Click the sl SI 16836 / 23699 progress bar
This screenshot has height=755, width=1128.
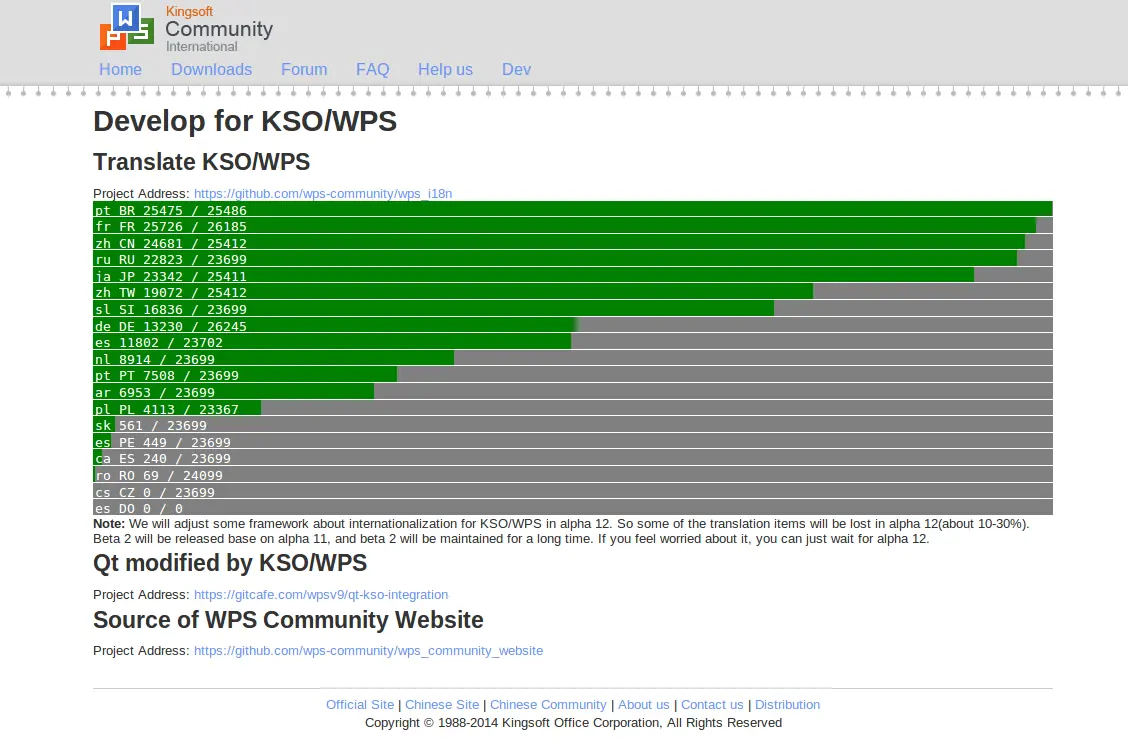tap(573, 308)
